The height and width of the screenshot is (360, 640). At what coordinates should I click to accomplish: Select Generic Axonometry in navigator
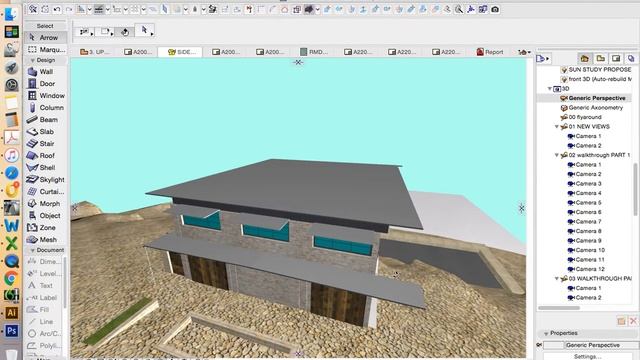point(592,108)
